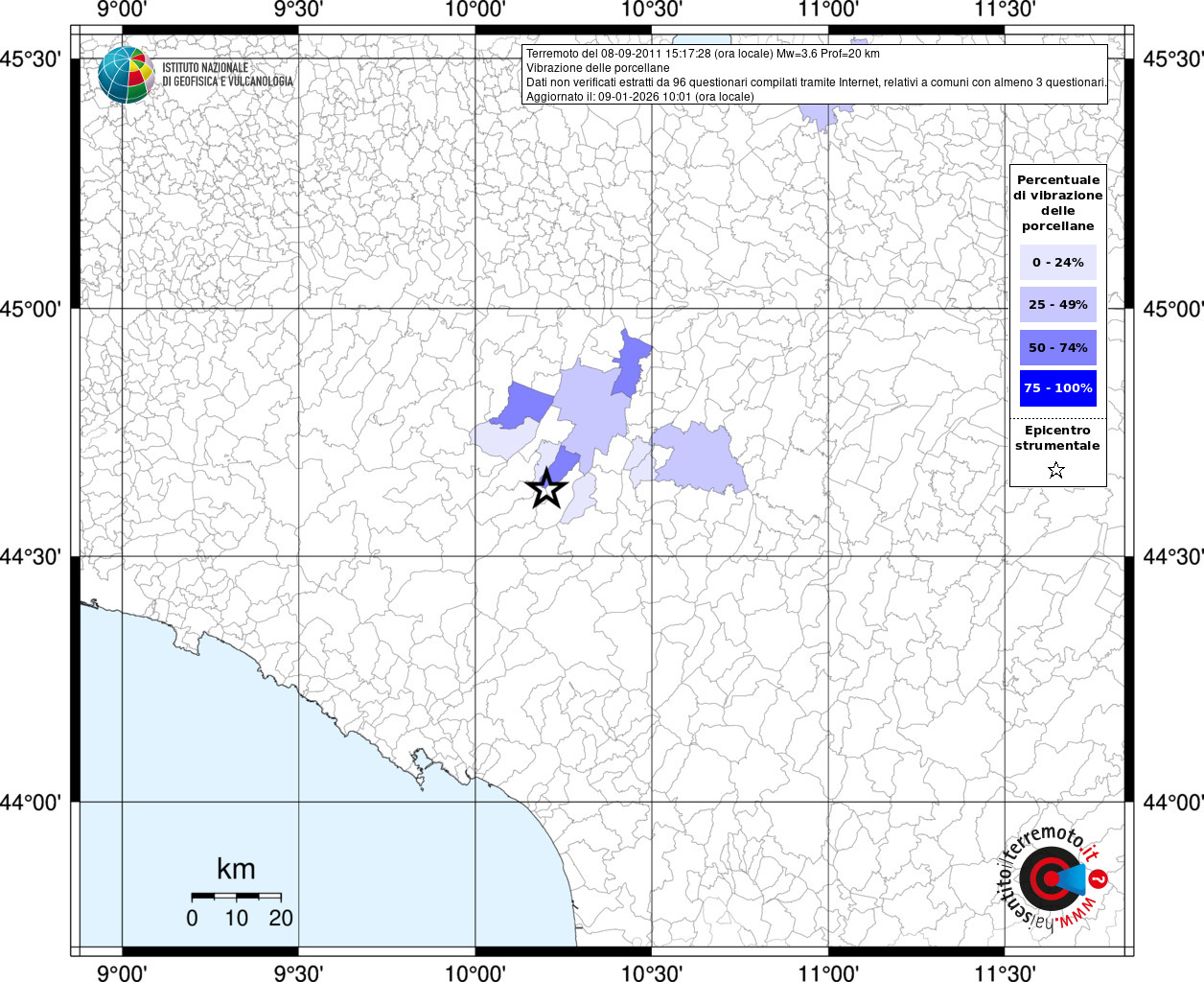Click the 'Aggiornato il: 09-01-2026' line

point(640,97)
